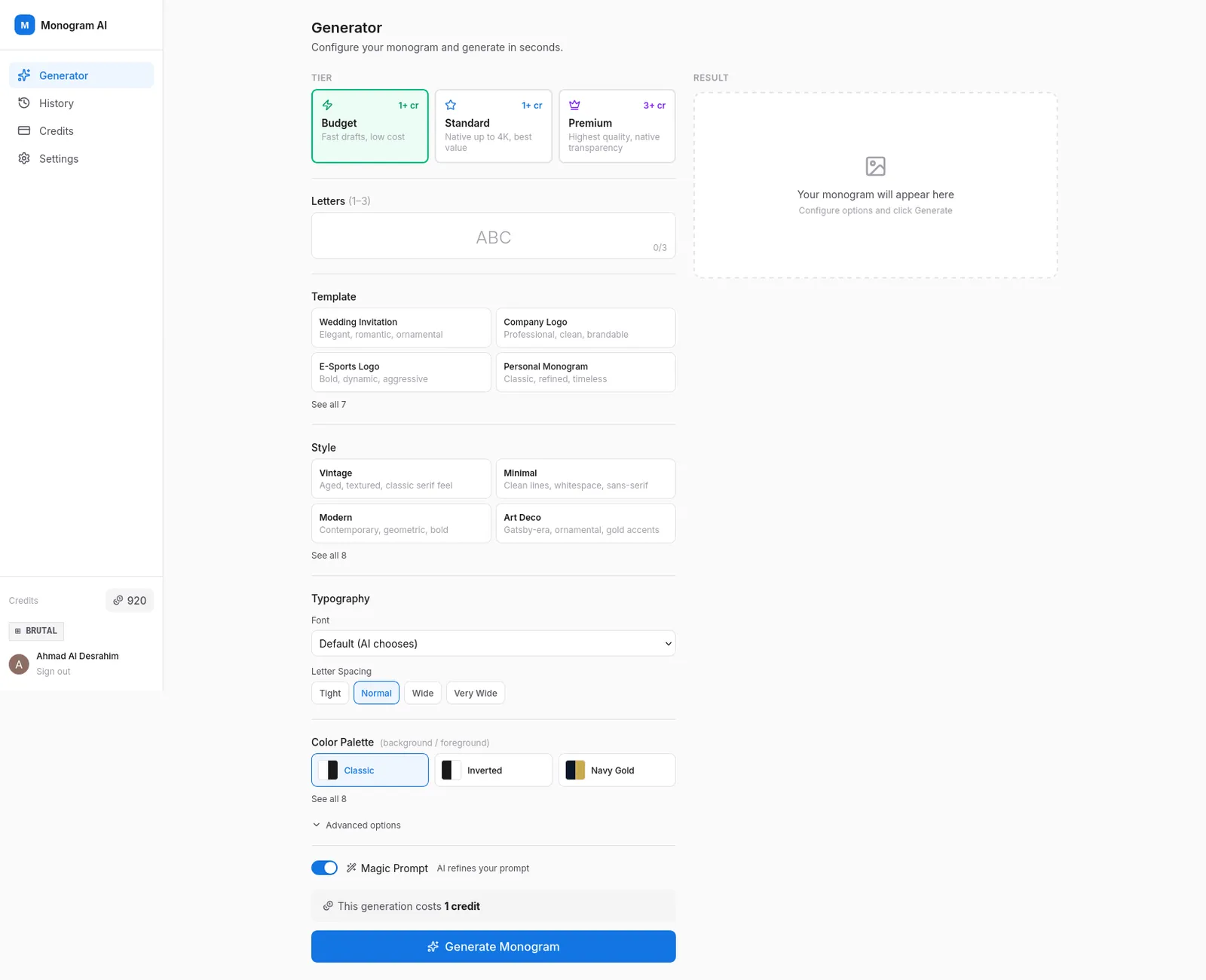This screenshot has height=980, width=1206.
Task: Select the E-Sports Logo template
Action: pyautogui.click(x=401, y=372)
